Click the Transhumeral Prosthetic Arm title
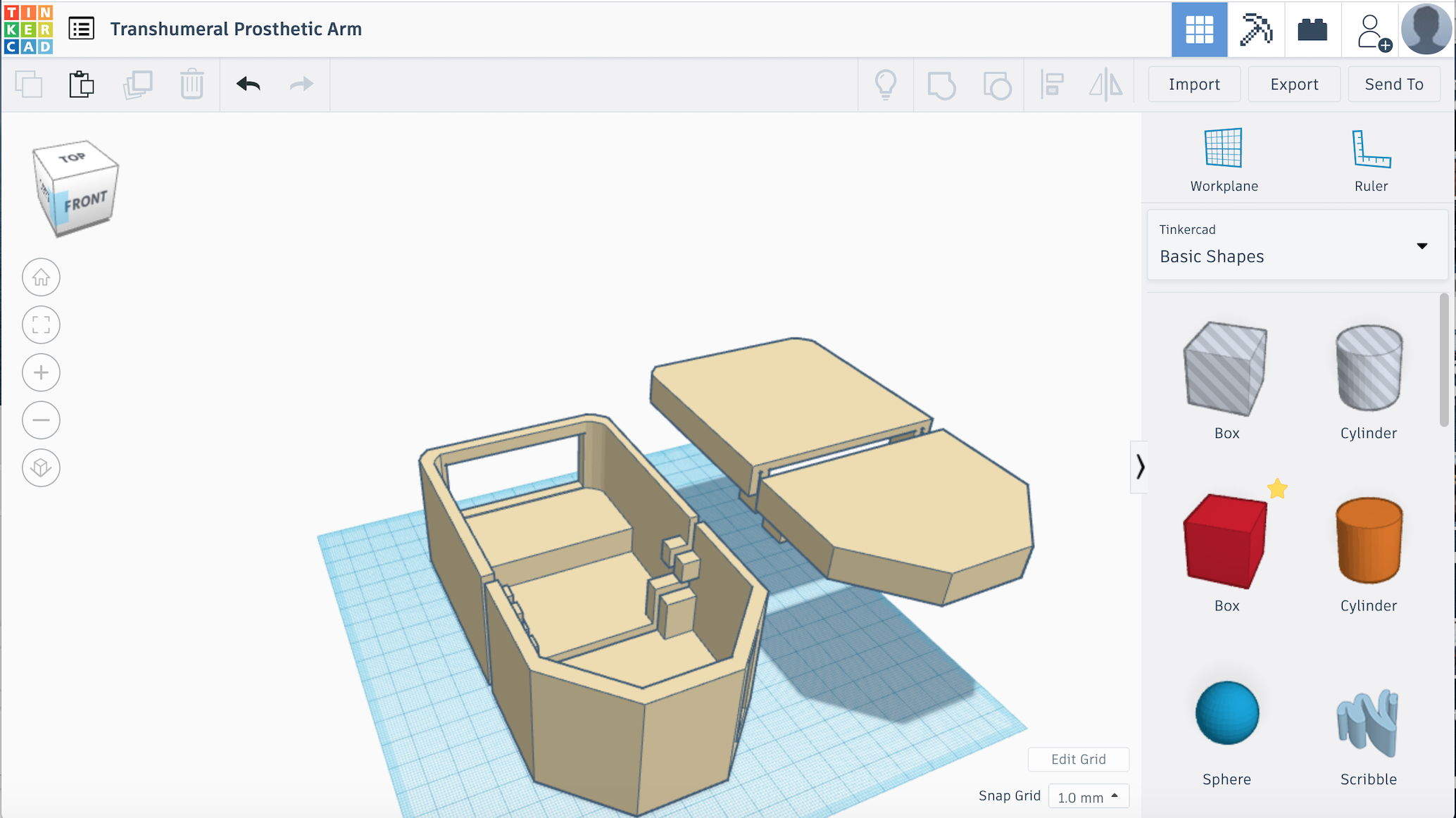Screen dimensions: 1456x818 click(236, 29)
